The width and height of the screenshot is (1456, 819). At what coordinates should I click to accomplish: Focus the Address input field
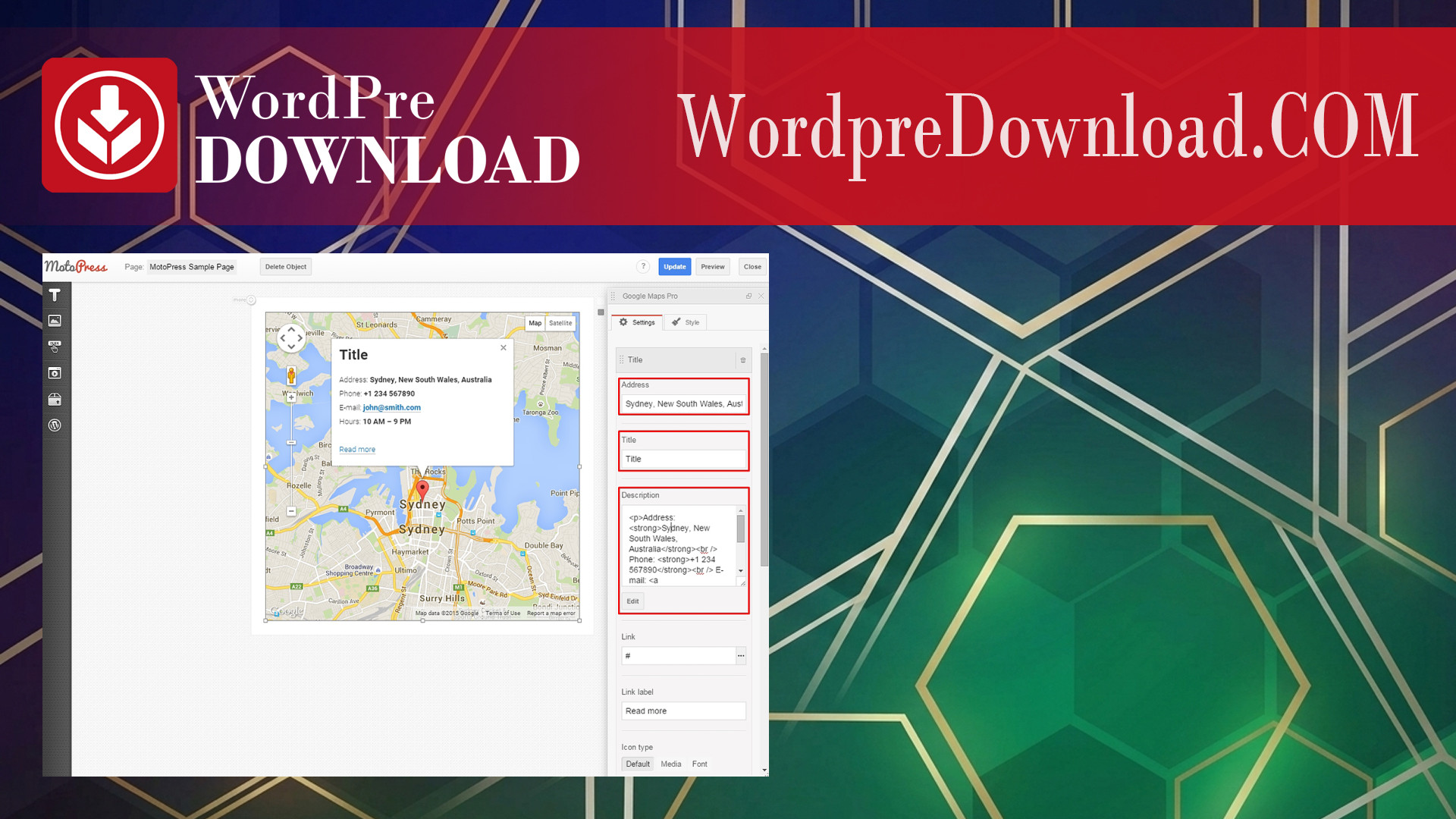[x=683, y=404]
